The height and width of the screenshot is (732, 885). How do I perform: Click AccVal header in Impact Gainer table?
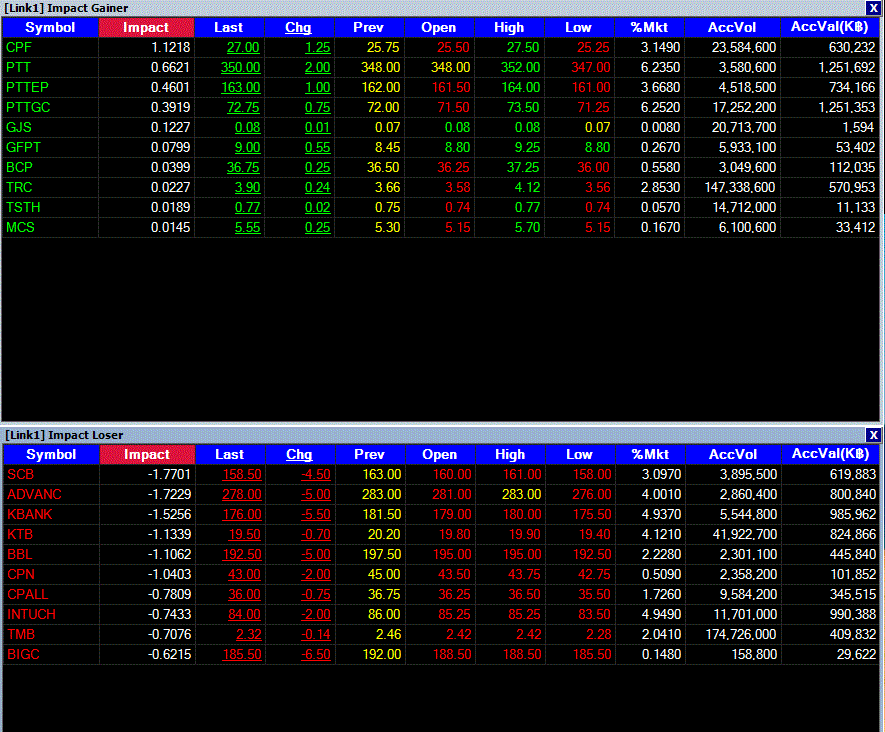[830, 28]
